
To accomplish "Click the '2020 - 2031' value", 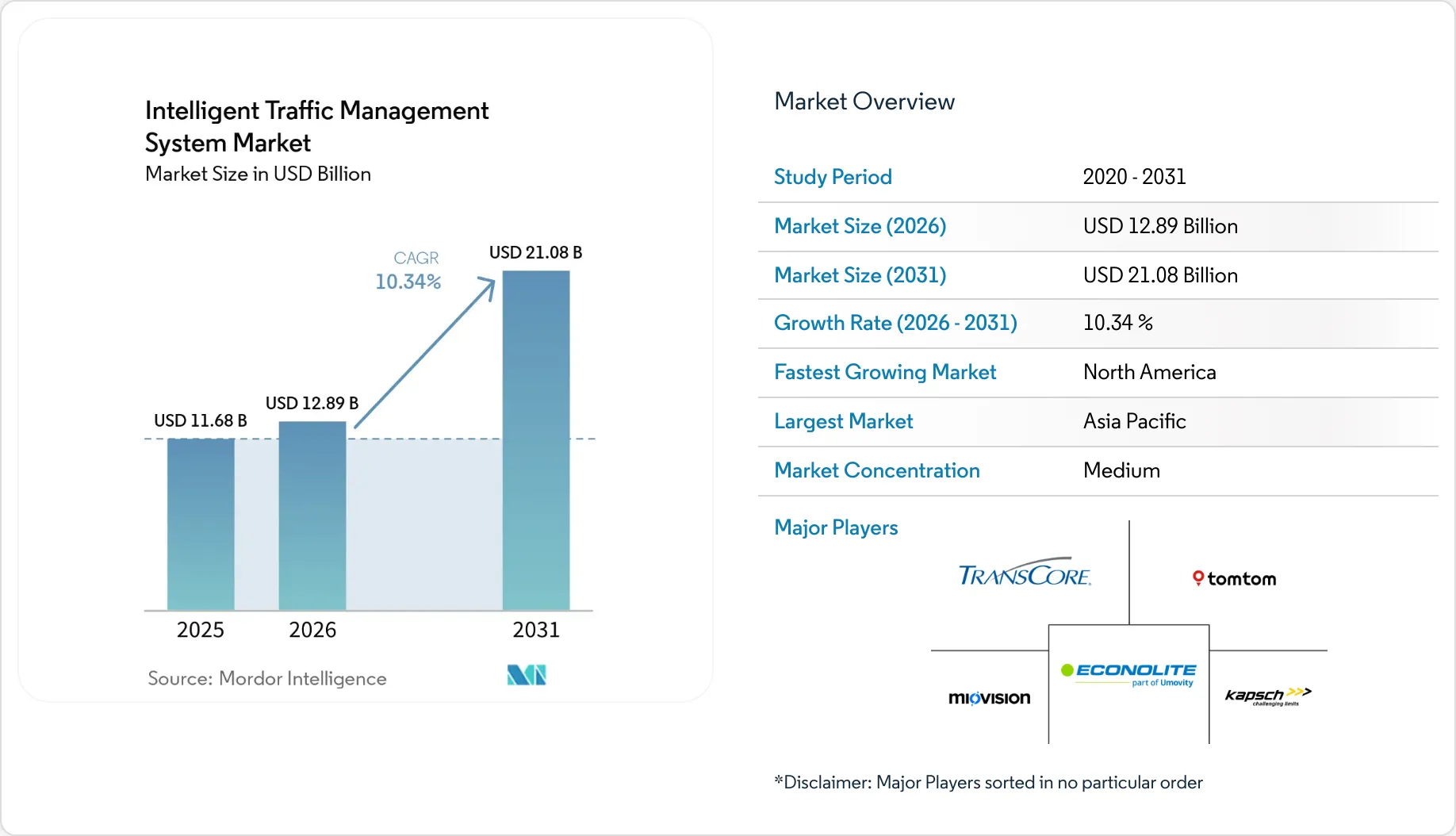I will tap(1134, 177).
